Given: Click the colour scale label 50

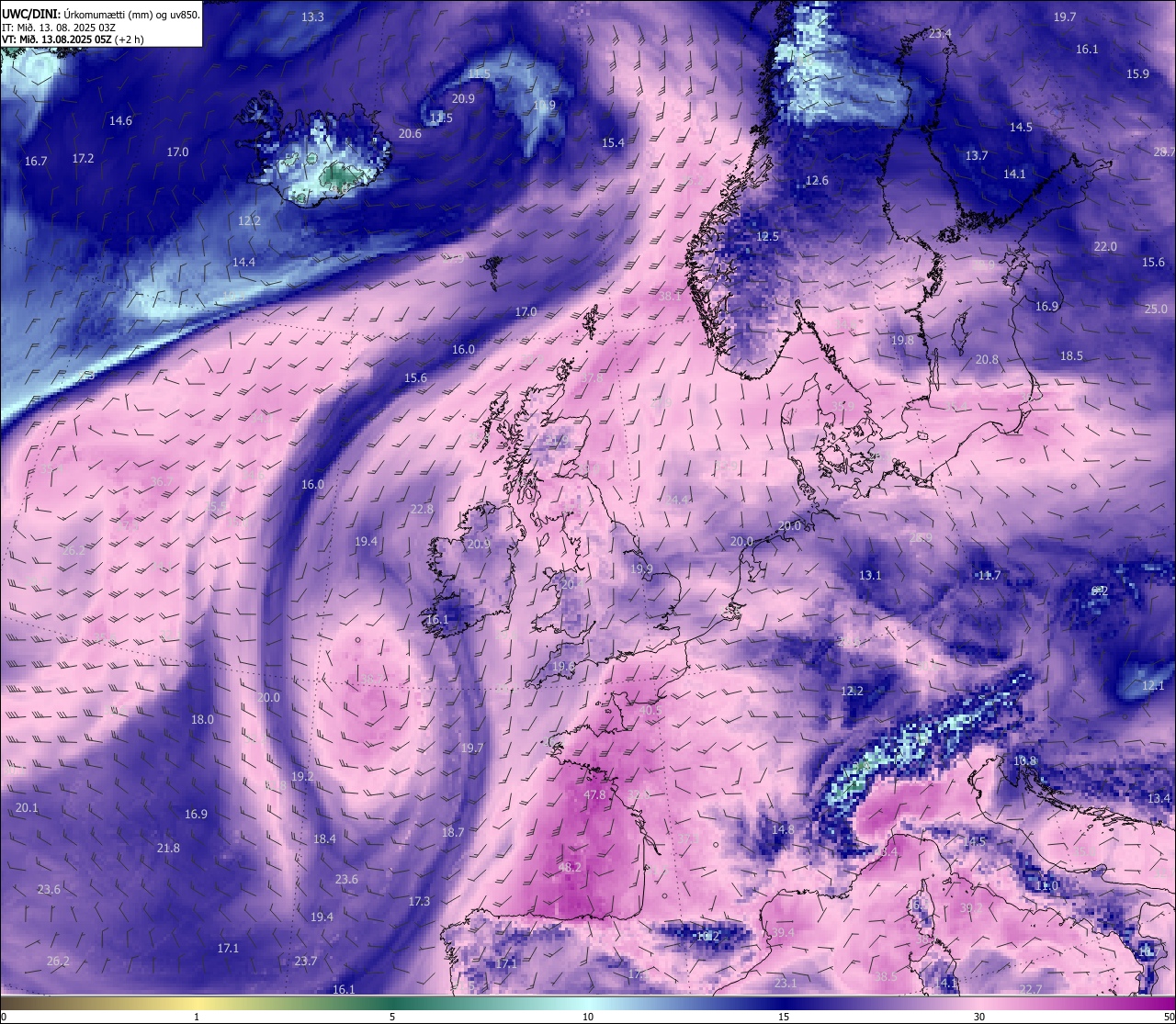Looking at the screenshot, I should click(x=1169, y=1017).
